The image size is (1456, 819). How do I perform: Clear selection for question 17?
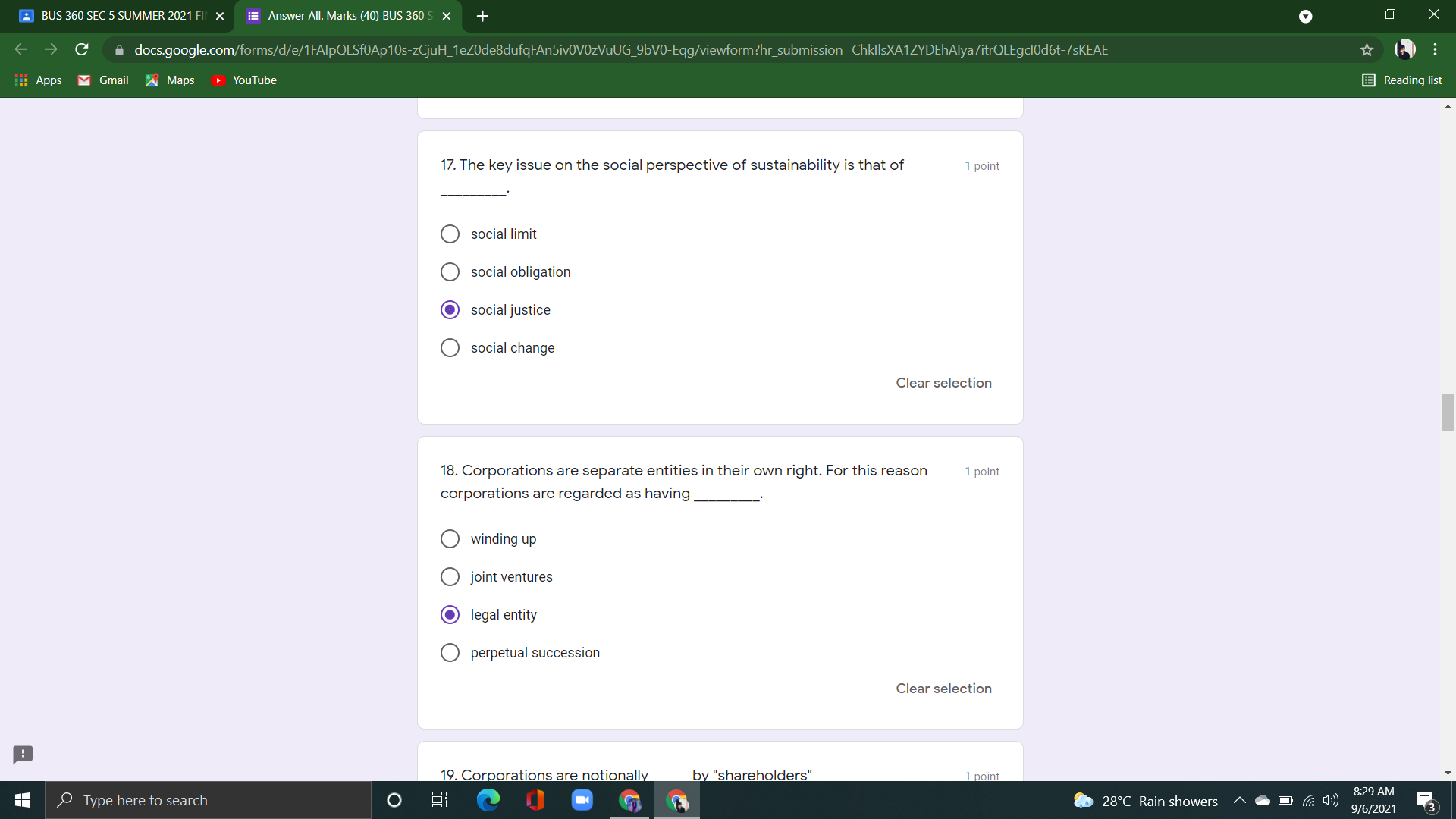pyautogui.click(x=943, y=383)
